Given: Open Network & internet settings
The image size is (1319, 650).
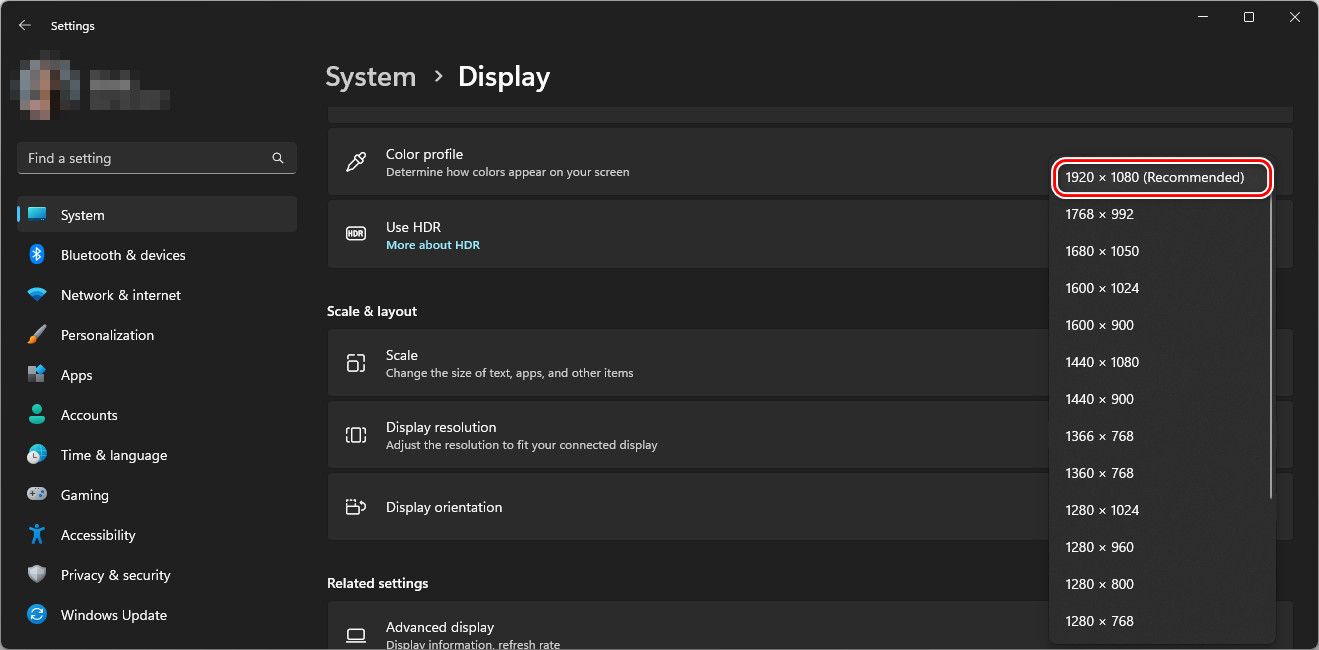Looking at the screenshot, I should (x=120, y=295).
